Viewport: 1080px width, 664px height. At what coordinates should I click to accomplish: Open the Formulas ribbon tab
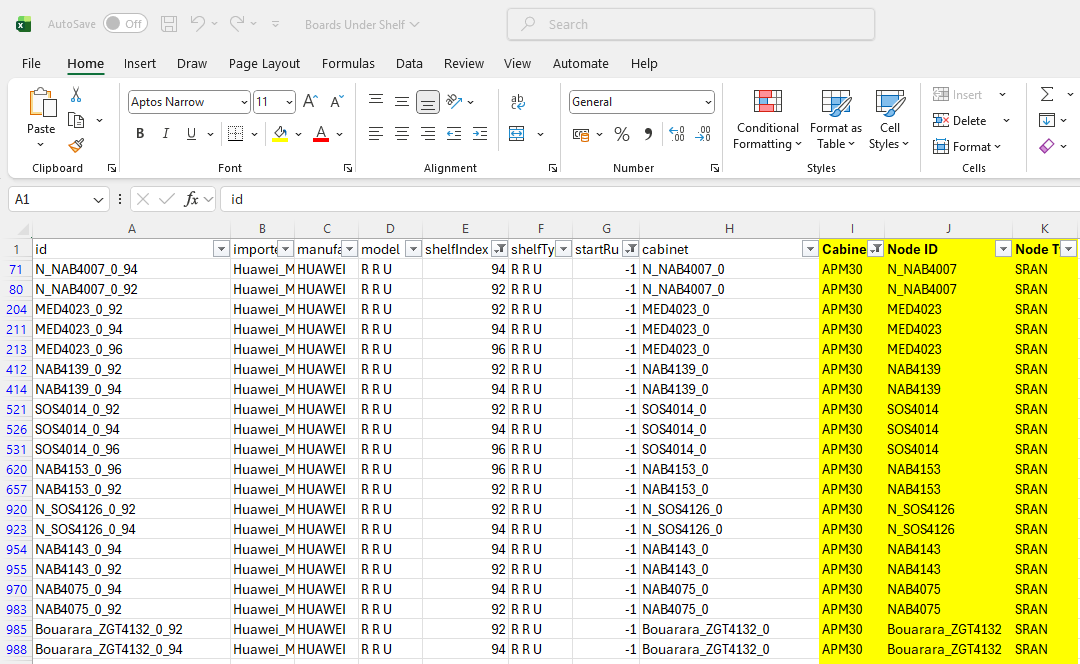click(x=348, y=63)
